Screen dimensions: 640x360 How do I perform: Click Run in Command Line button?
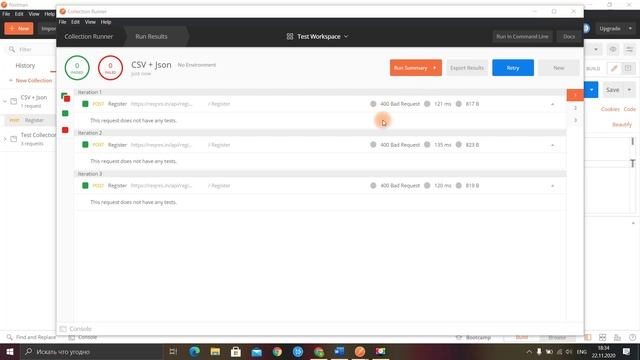pyautogui.click(x=522, y=36)
